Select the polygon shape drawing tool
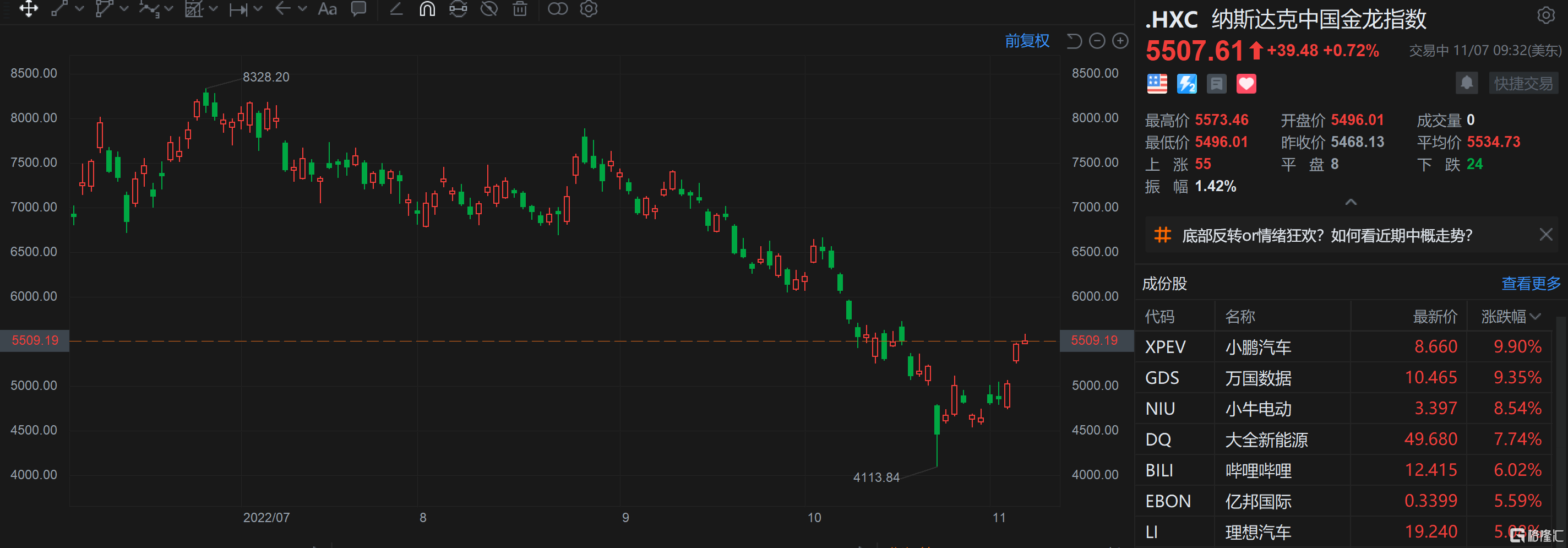1568x548 pixels. [x=104, y=8]
